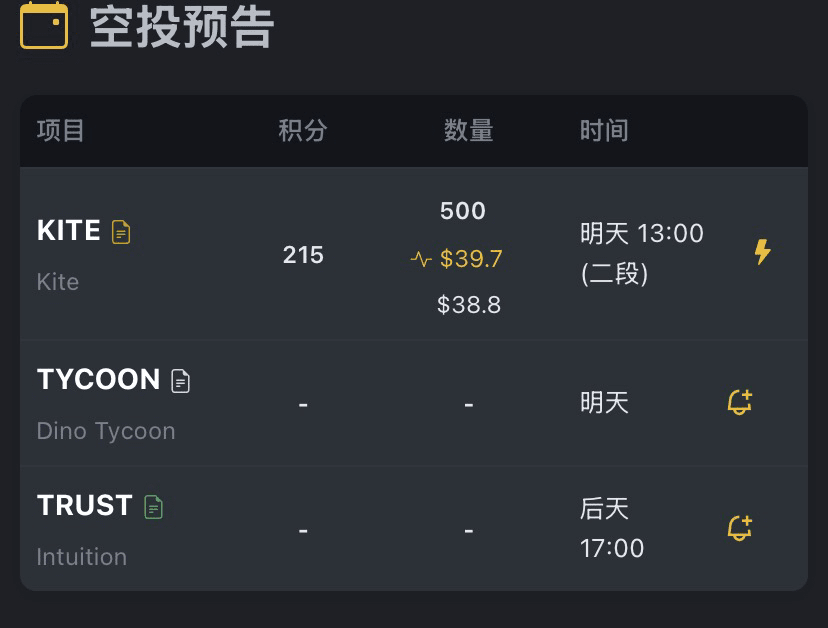Screen dimensions: 828x628
Task: Open the TYCOON document icon
Action: tap(180, 381)
